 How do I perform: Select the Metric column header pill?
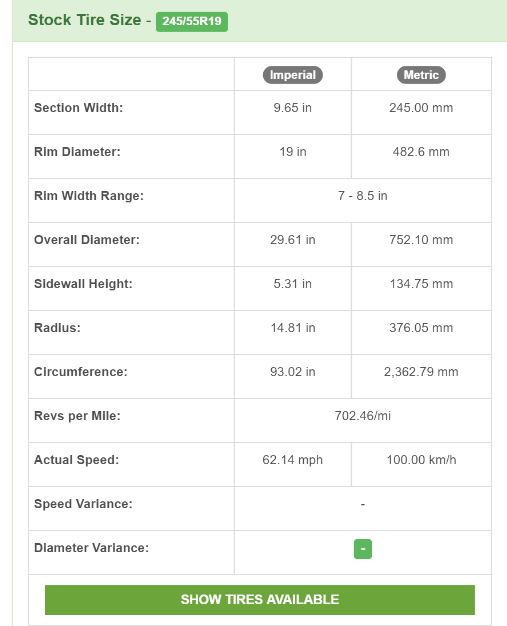click(421, 75)
